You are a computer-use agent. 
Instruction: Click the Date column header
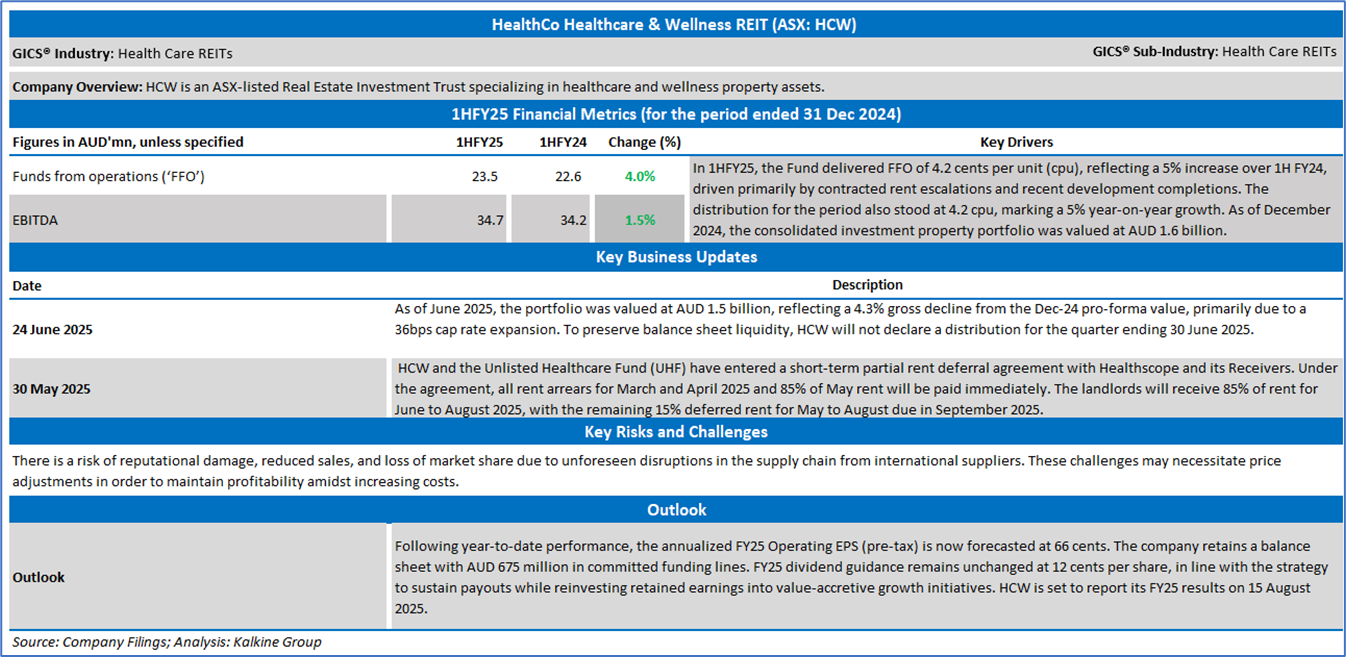click(27, 285)
